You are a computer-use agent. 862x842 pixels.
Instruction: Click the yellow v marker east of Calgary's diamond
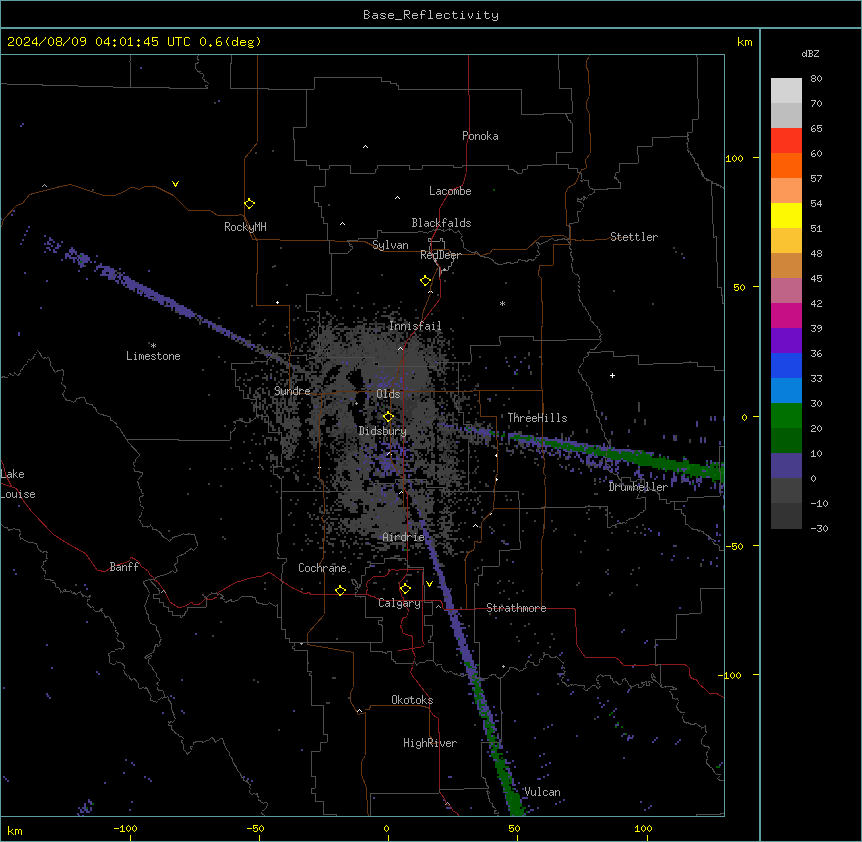(429, 584)
